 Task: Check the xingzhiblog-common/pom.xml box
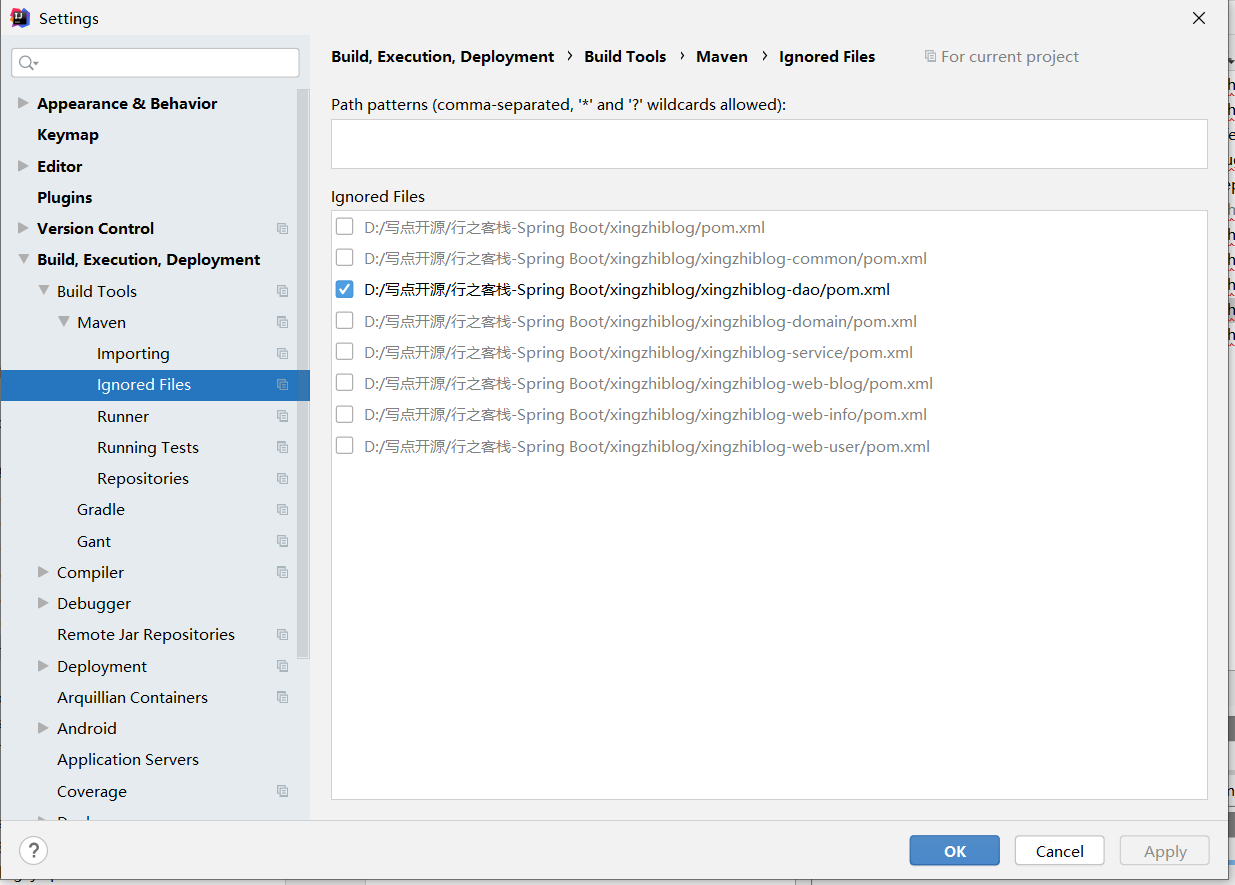(x=344, y=258)
